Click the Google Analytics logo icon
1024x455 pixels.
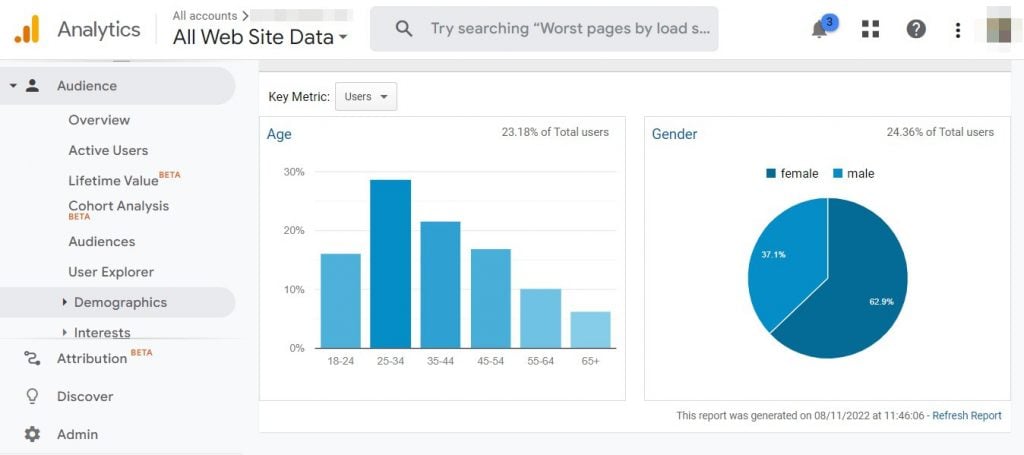click(27, 29)
